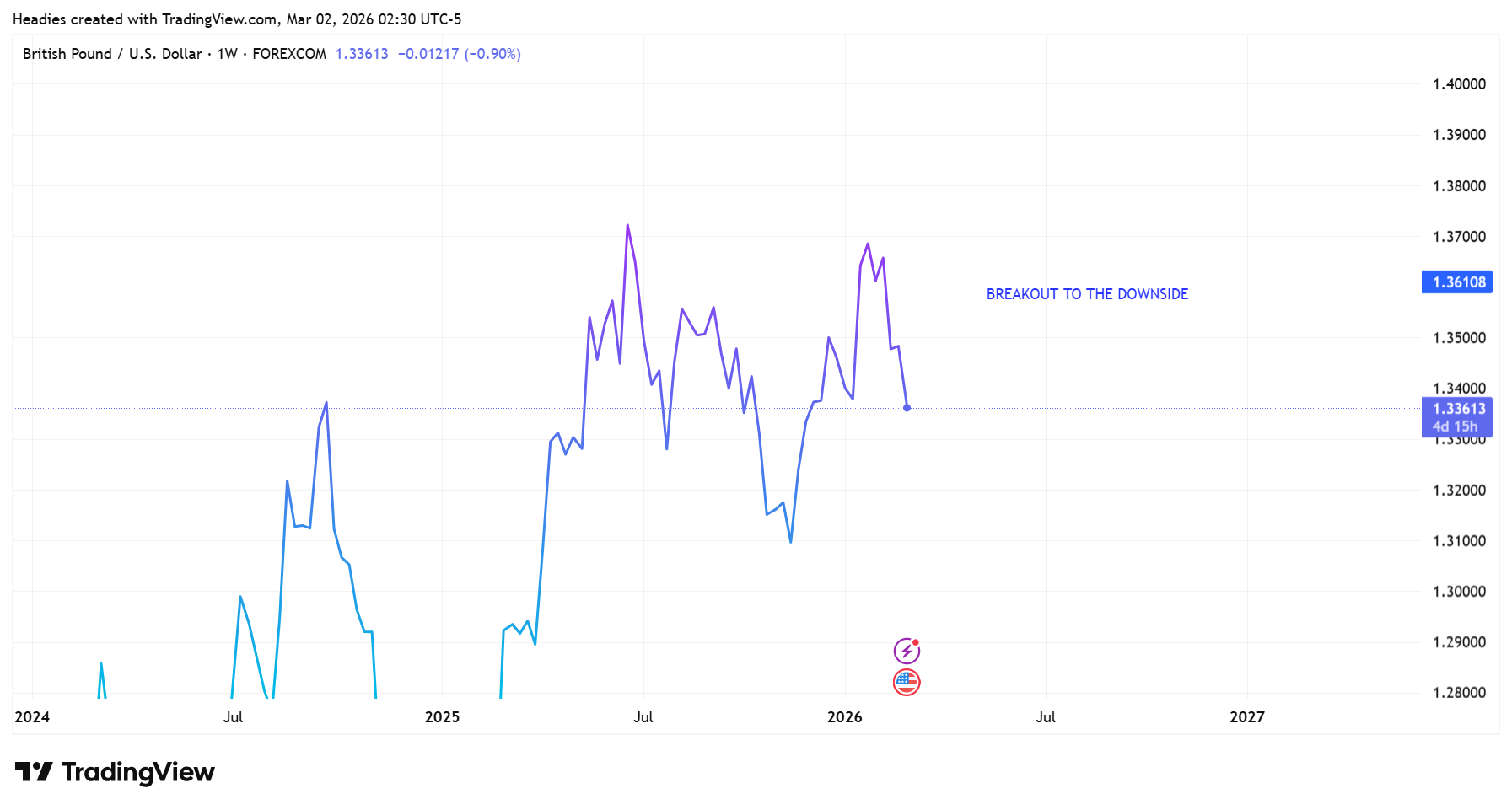Click the 4d 15h bar countdown label
The image size is (1512, 810).
click(1455, 426)
